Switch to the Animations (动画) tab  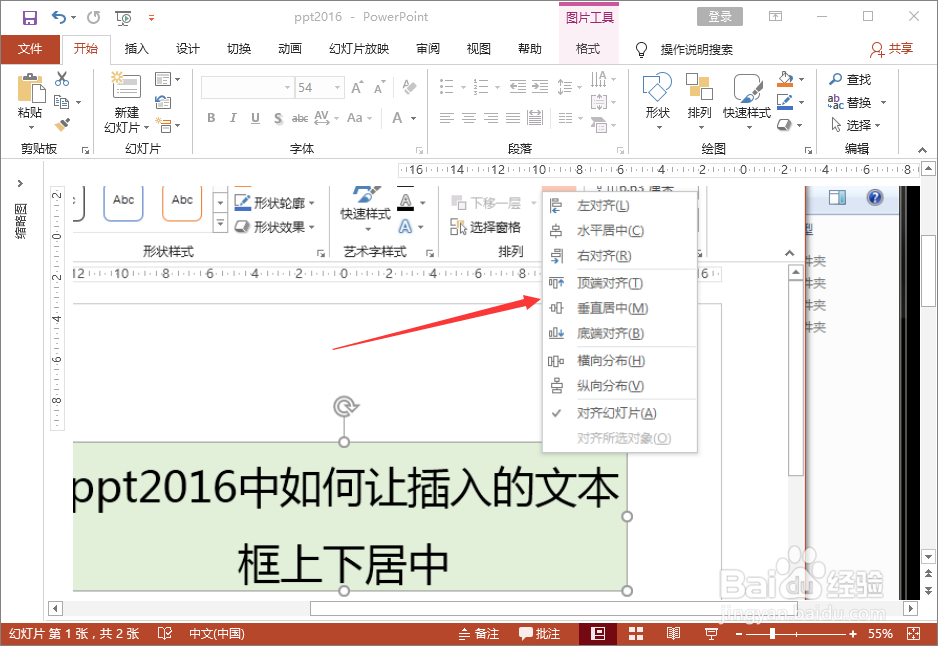tap(290, 49)
